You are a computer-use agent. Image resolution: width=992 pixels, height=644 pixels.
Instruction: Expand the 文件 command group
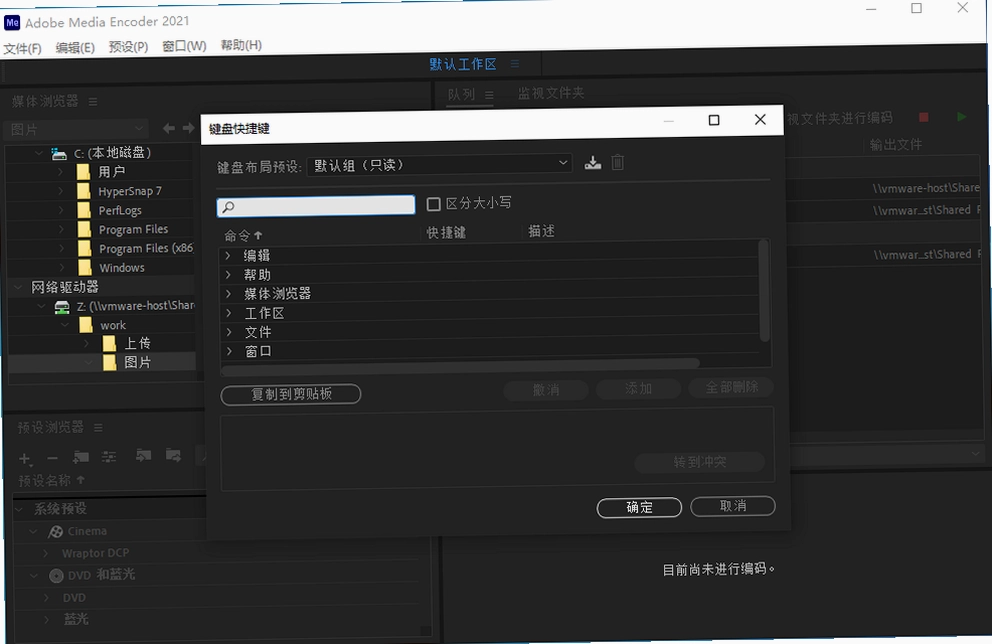point(229,332)
